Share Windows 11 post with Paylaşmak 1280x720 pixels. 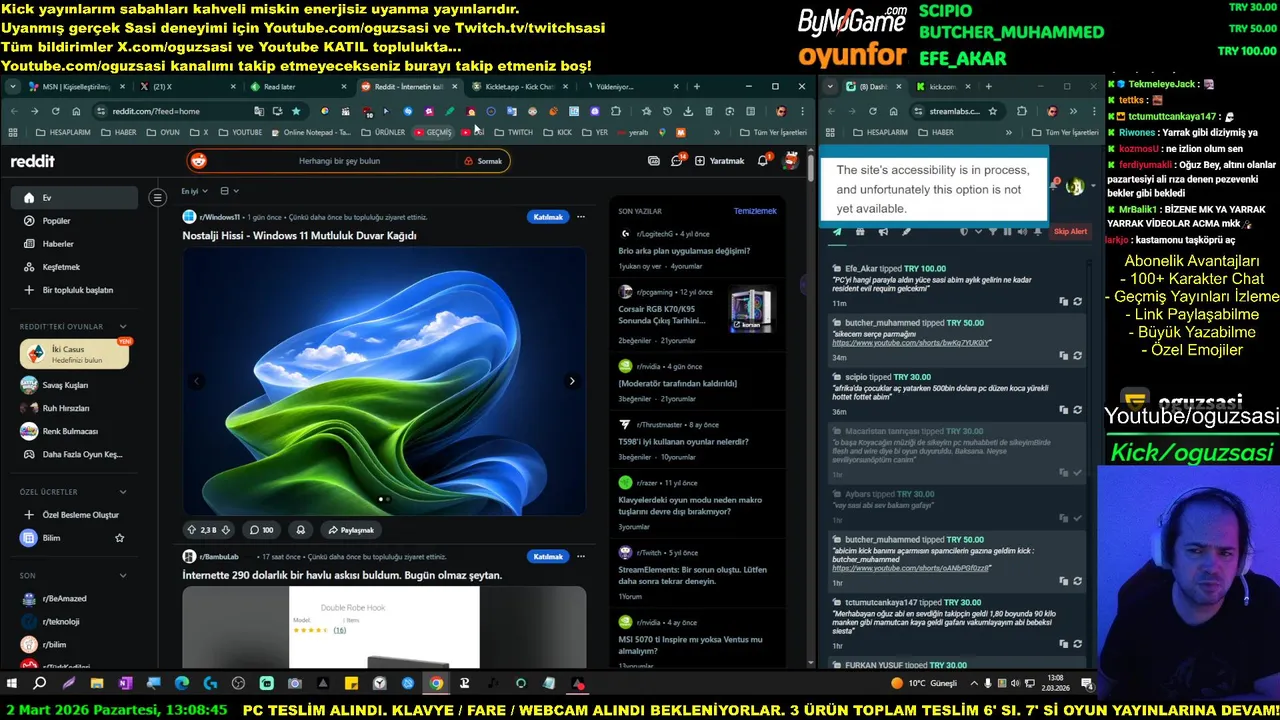(351, 530)
